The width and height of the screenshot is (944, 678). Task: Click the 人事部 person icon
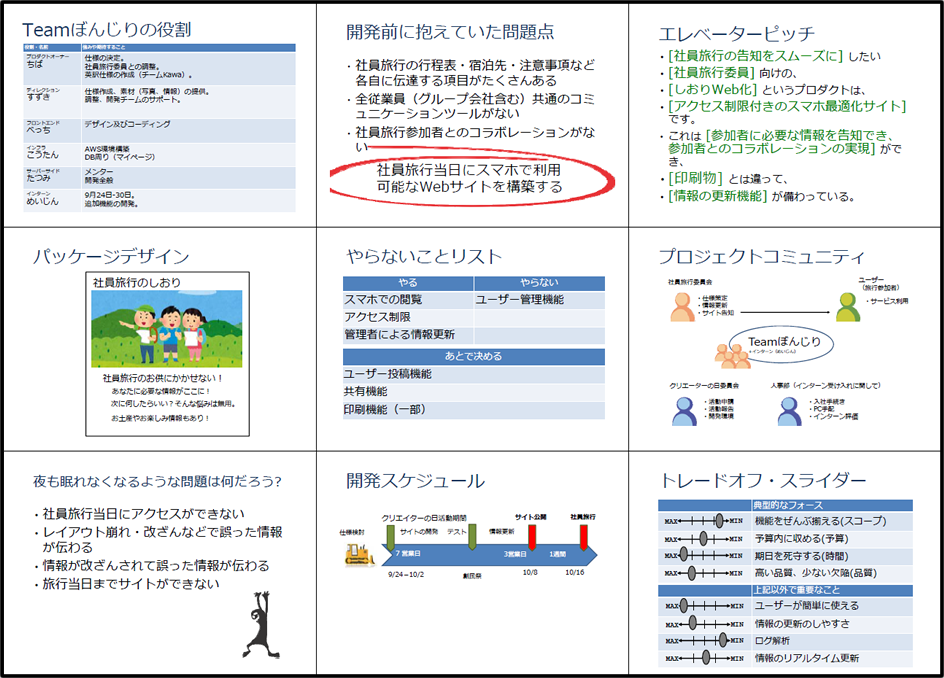point(788,410)
